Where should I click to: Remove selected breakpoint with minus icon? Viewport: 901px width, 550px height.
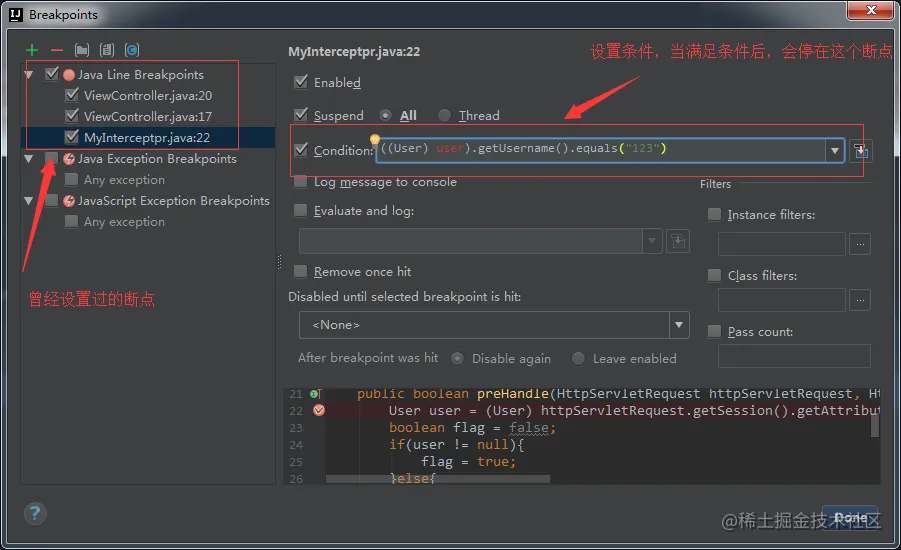point(57,50)
